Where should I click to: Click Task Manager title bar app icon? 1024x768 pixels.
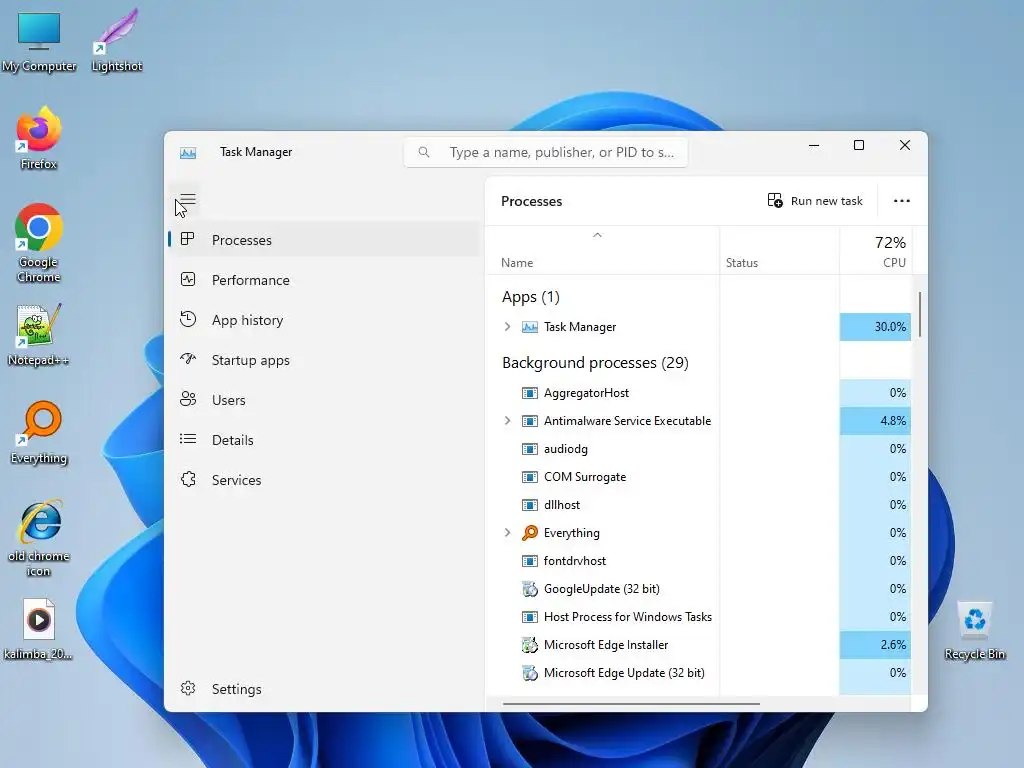pyautogui.click(x=188, y=153)
